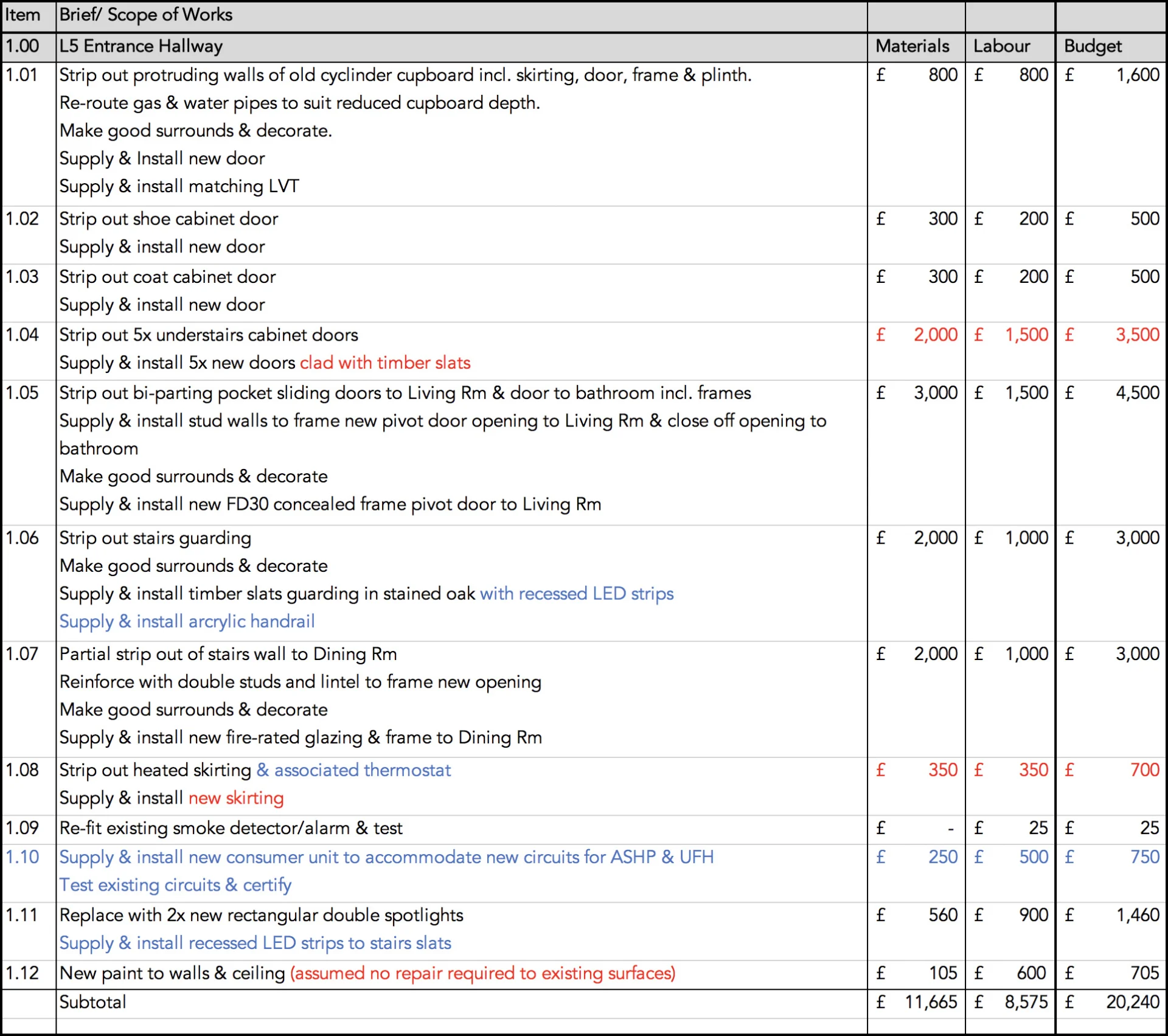This screenshot has height=1036, width=1168.
Task: Select 'Test existing circuits & certify' line
Action: pos(175,885)
